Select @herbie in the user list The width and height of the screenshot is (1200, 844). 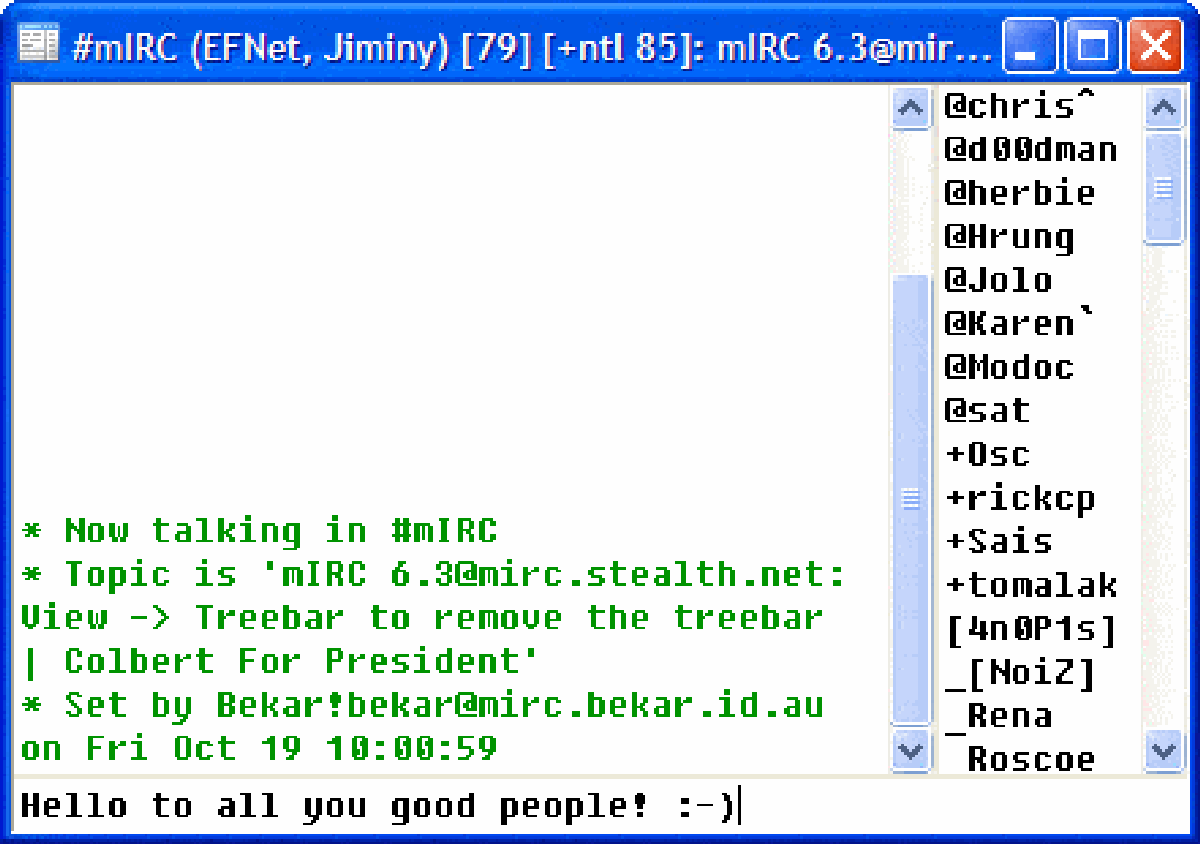click(x=1019, y=193)
